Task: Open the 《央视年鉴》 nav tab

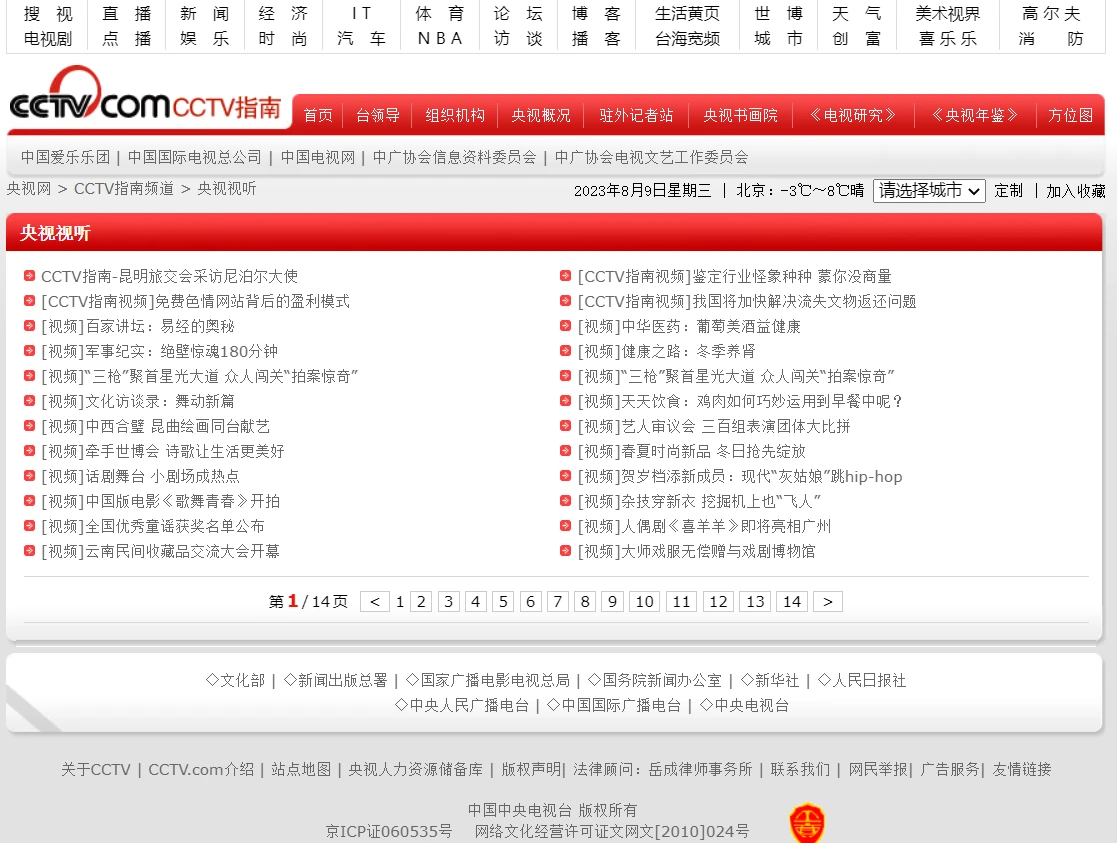Action: point(975,115)
